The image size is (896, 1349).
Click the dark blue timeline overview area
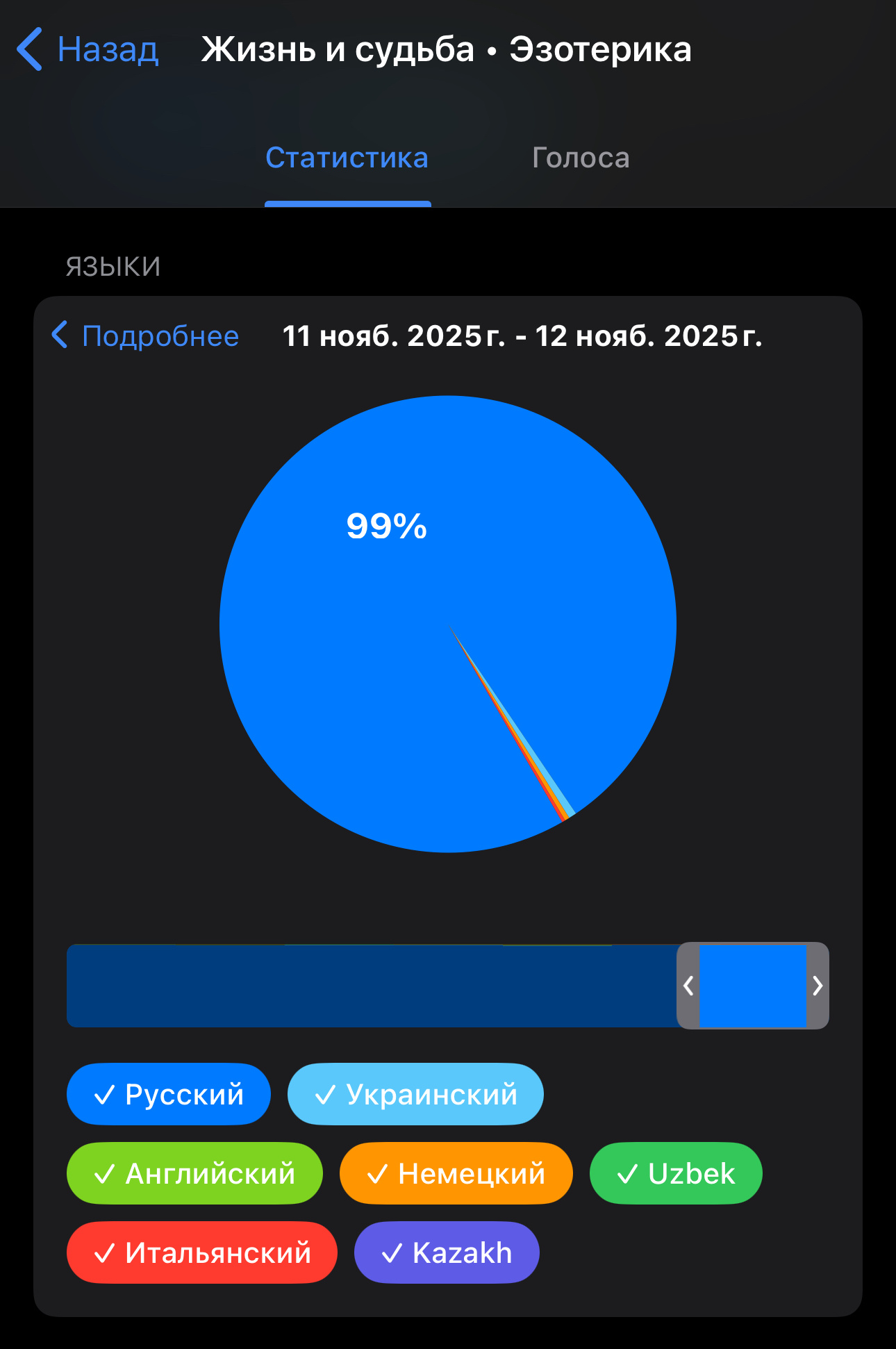click(x=368, y=986)
